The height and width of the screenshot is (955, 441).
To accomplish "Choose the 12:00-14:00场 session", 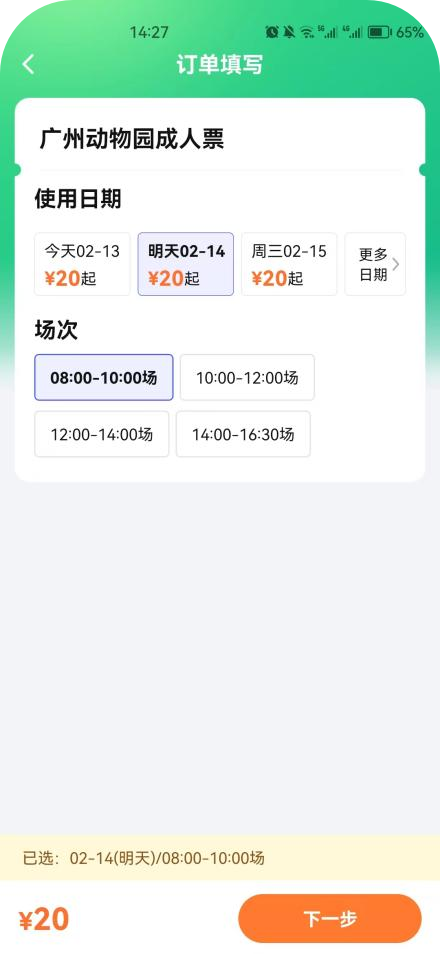I will pyautogui.click(x=102, y=434).
